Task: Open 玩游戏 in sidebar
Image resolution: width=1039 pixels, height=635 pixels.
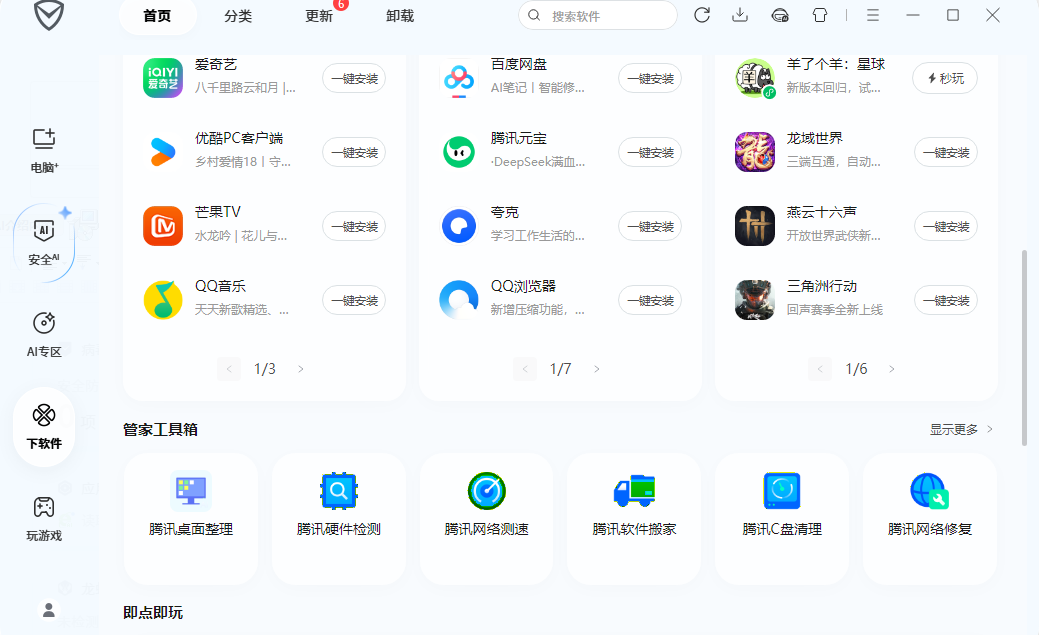Action: pos(44,519)
